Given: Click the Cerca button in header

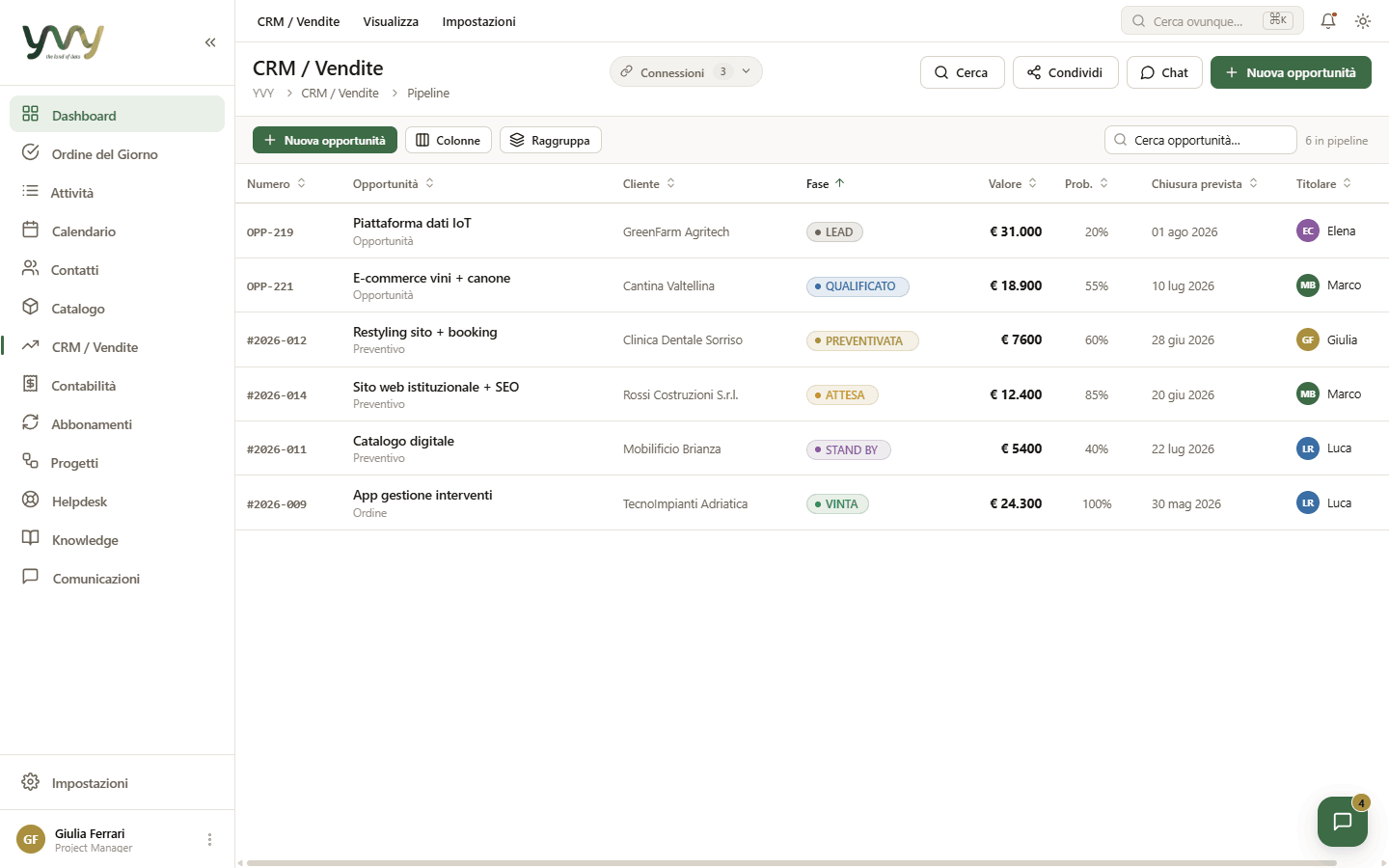Looking at the screenshot, I should 962,72.
